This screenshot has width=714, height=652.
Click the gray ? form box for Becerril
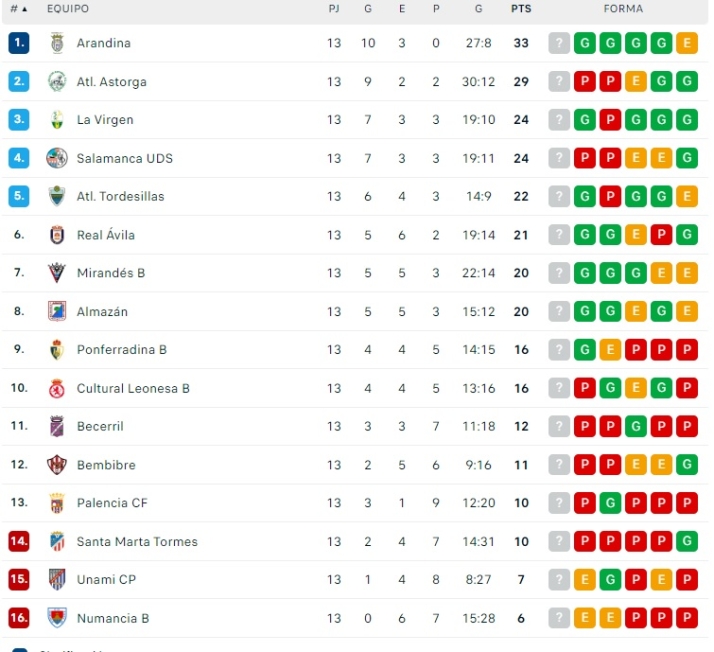pyautogui.click(x=559, y=426)
